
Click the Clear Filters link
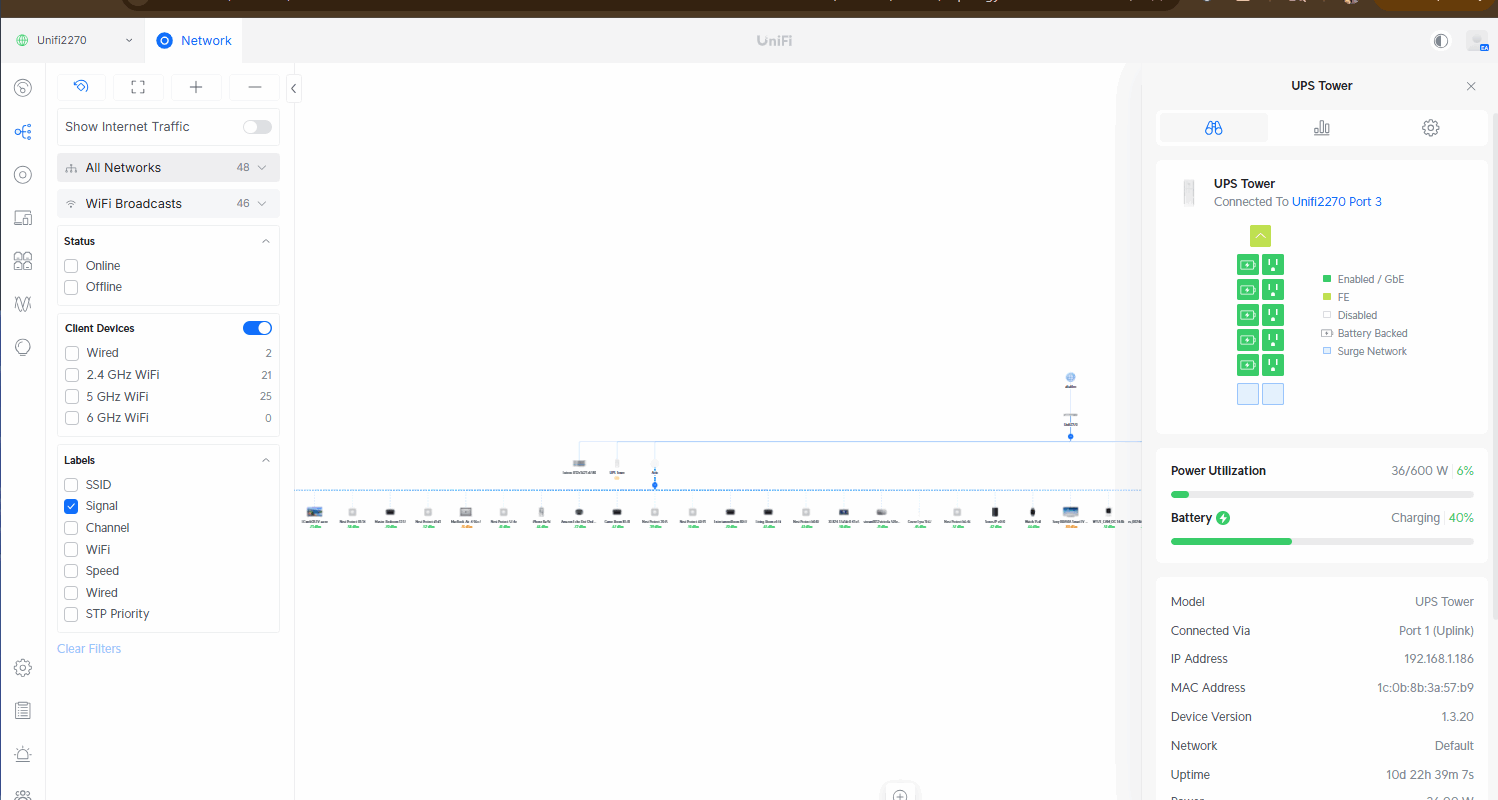[x=89, y=649]
